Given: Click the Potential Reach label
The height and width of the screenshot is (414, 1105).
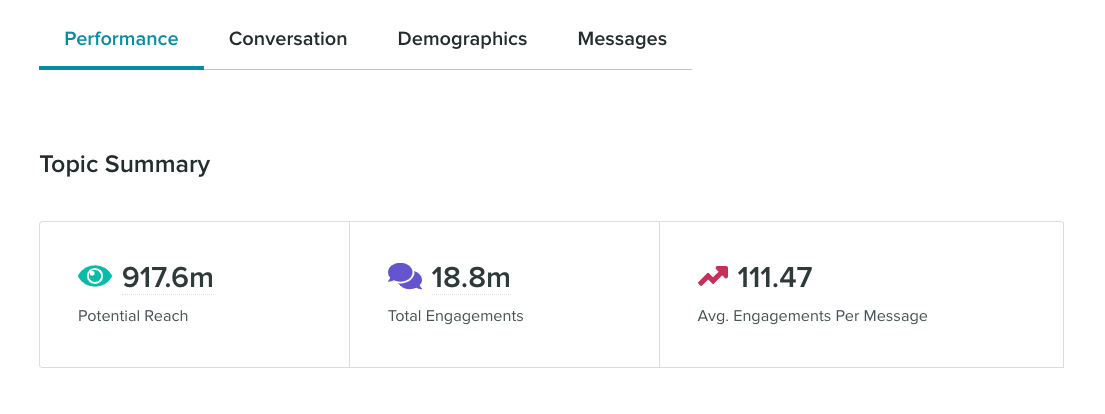Looking at the screenshot, I should point(133,316).
